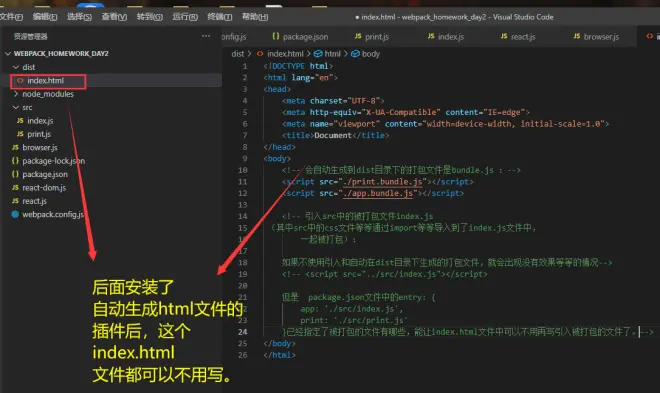
Task: Click the closing body tag on line 25
Action: [x=279, y=343]
